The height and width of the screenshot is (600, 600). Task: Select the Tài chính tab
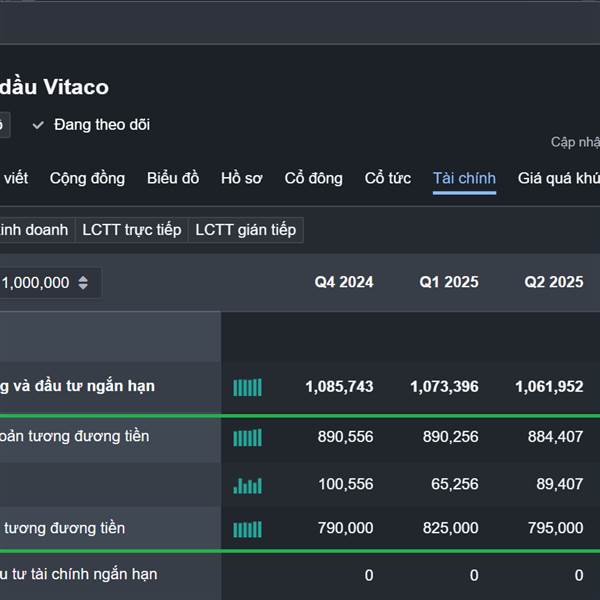pyautogui.click(x=464, y=178)
